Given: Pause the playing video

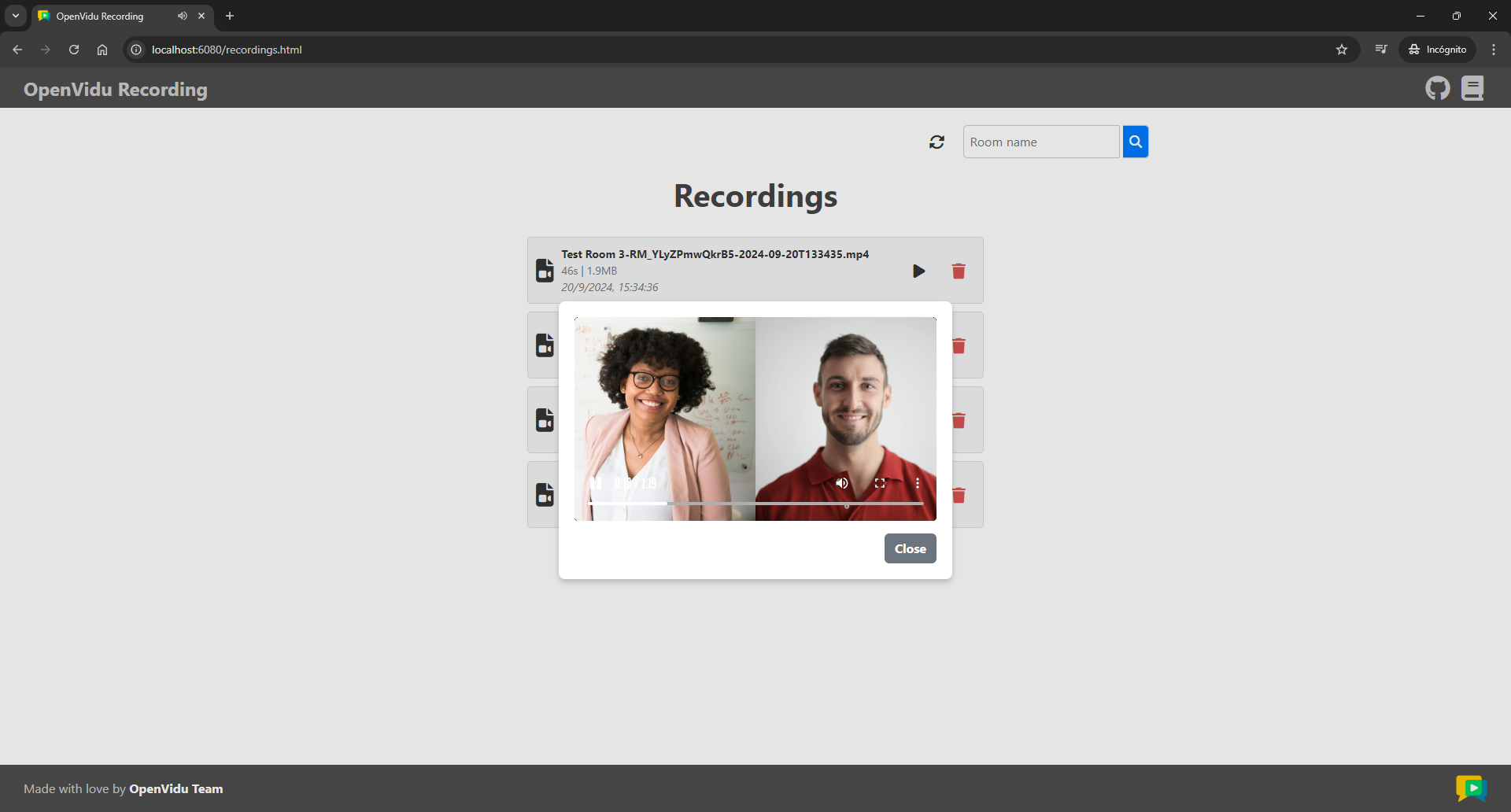Looking at the screenshot, I should (x=596, y=483).
